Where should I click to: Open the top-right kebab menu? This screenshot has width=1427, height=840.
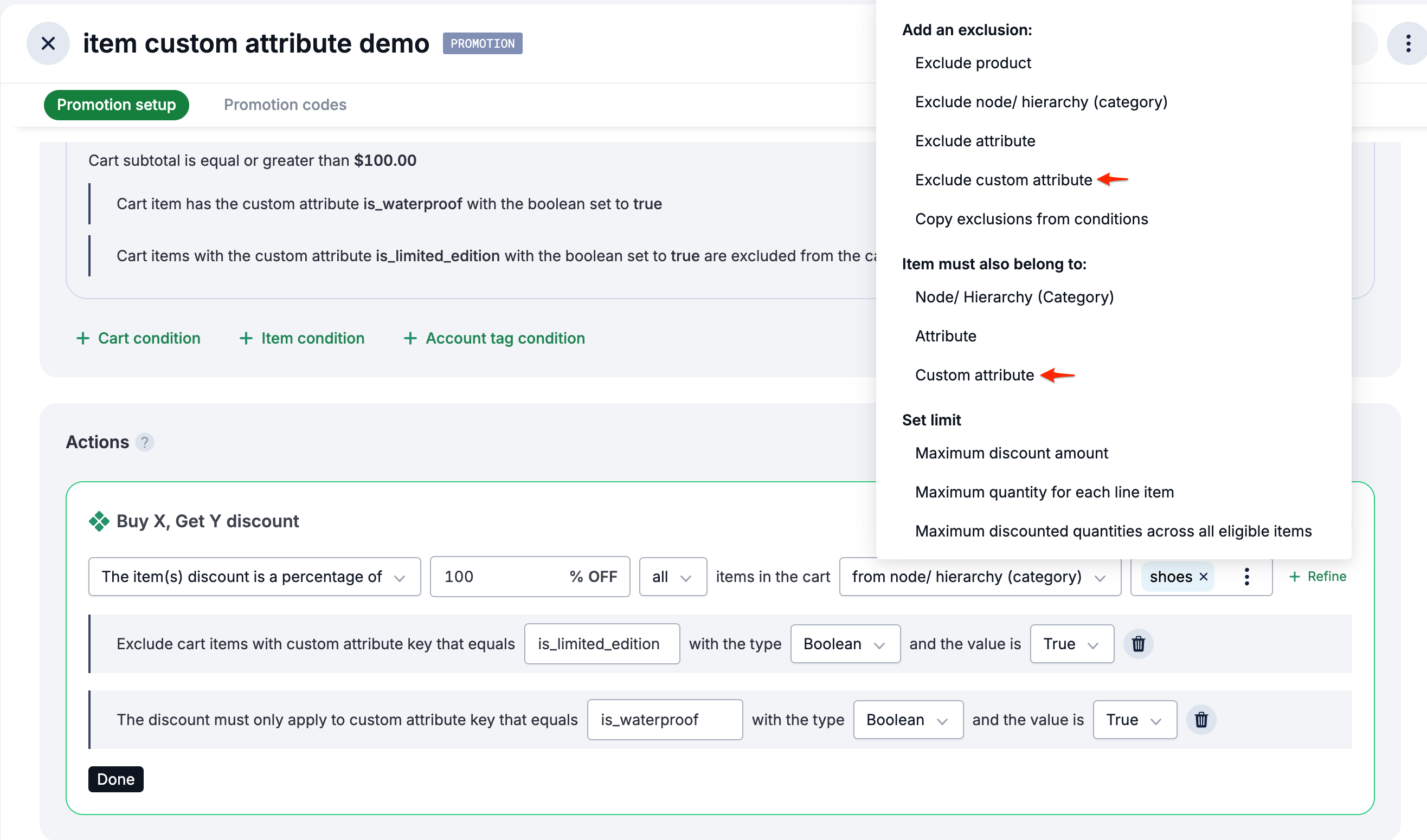click(1407, 43)
